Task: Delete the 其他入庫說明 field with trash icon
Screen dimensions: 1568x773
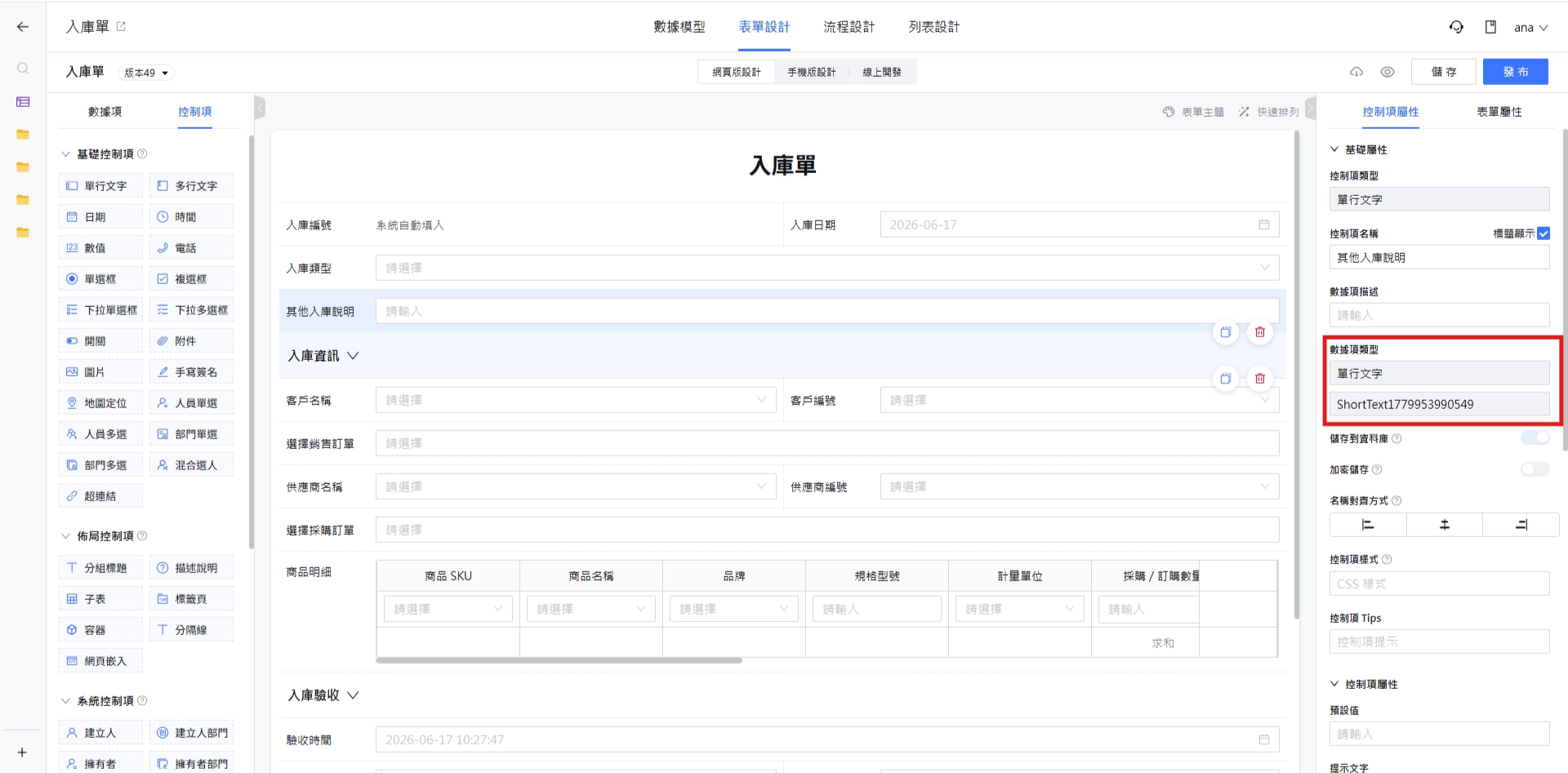Action: point(1260,332)
